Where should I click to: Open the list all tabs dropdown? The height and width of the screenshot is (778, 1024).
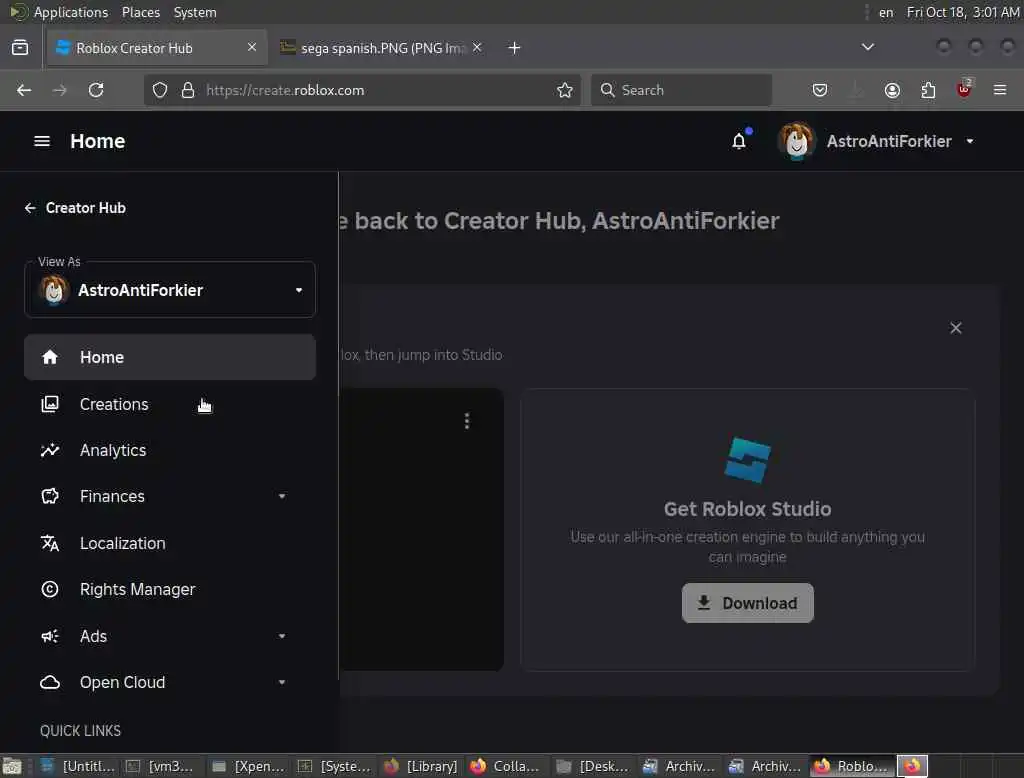tap(867, 47)
